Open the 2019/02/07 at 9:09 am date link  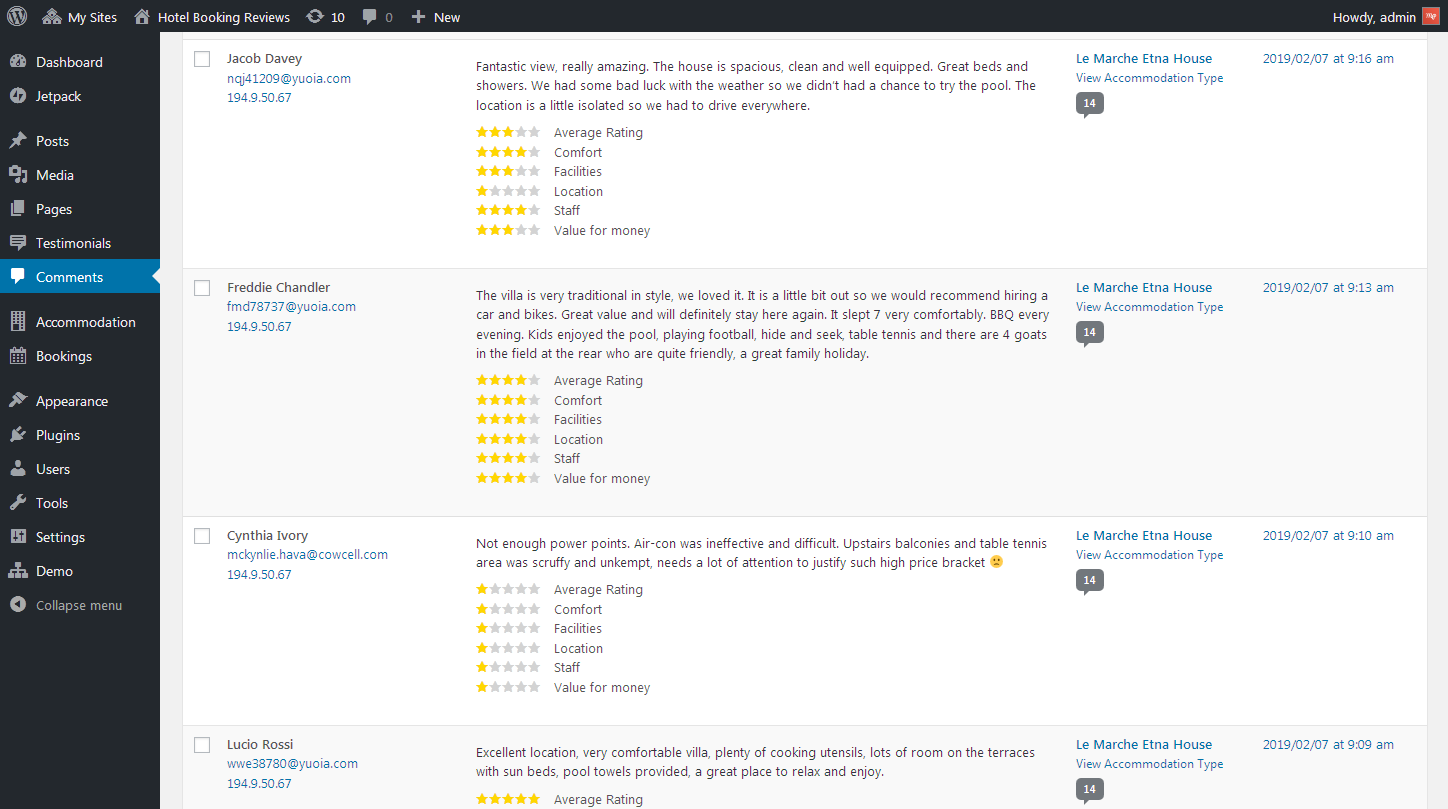coord(1328,745)
